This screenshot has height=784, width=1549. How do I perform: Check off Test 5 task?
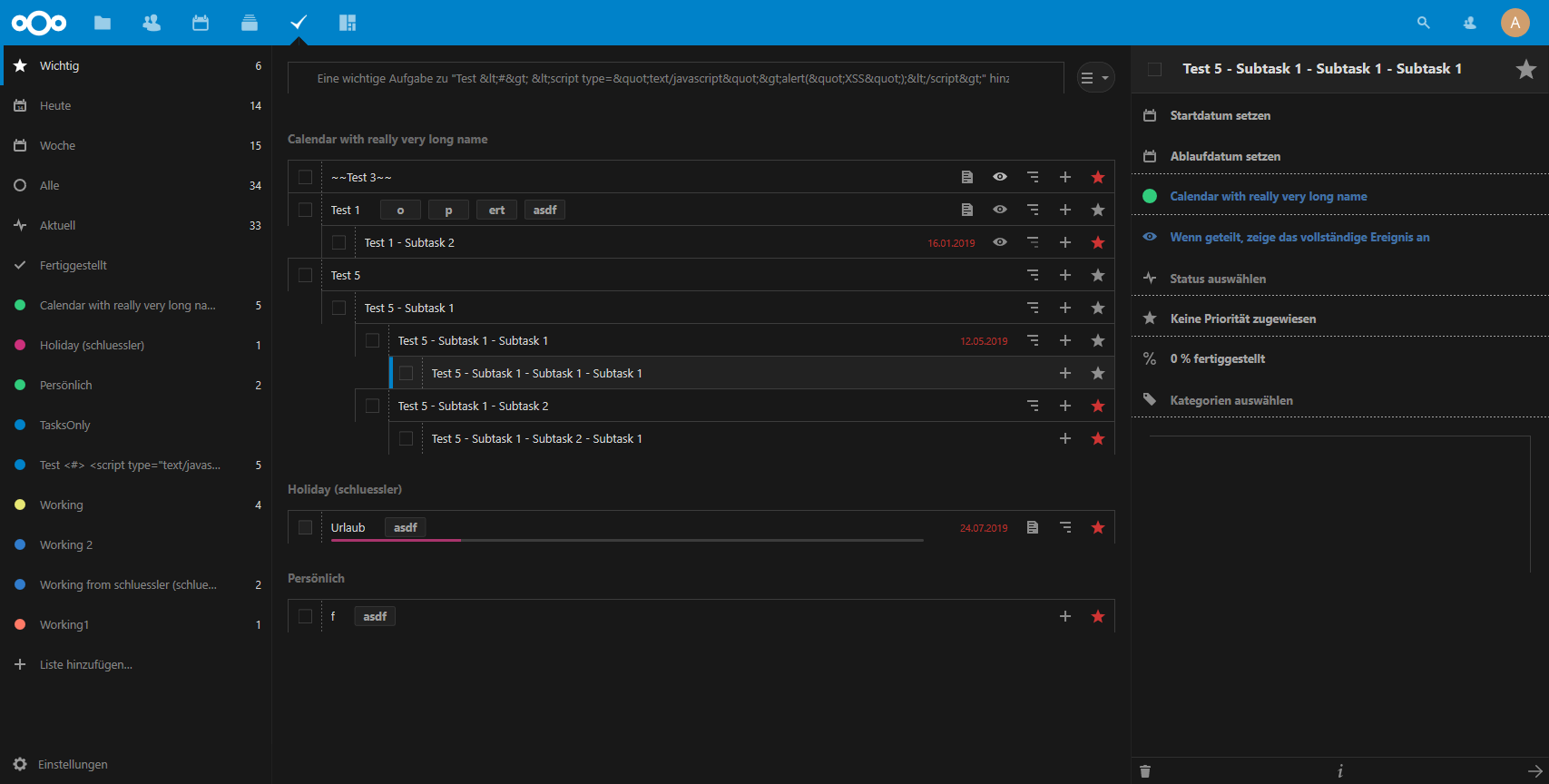305,275
